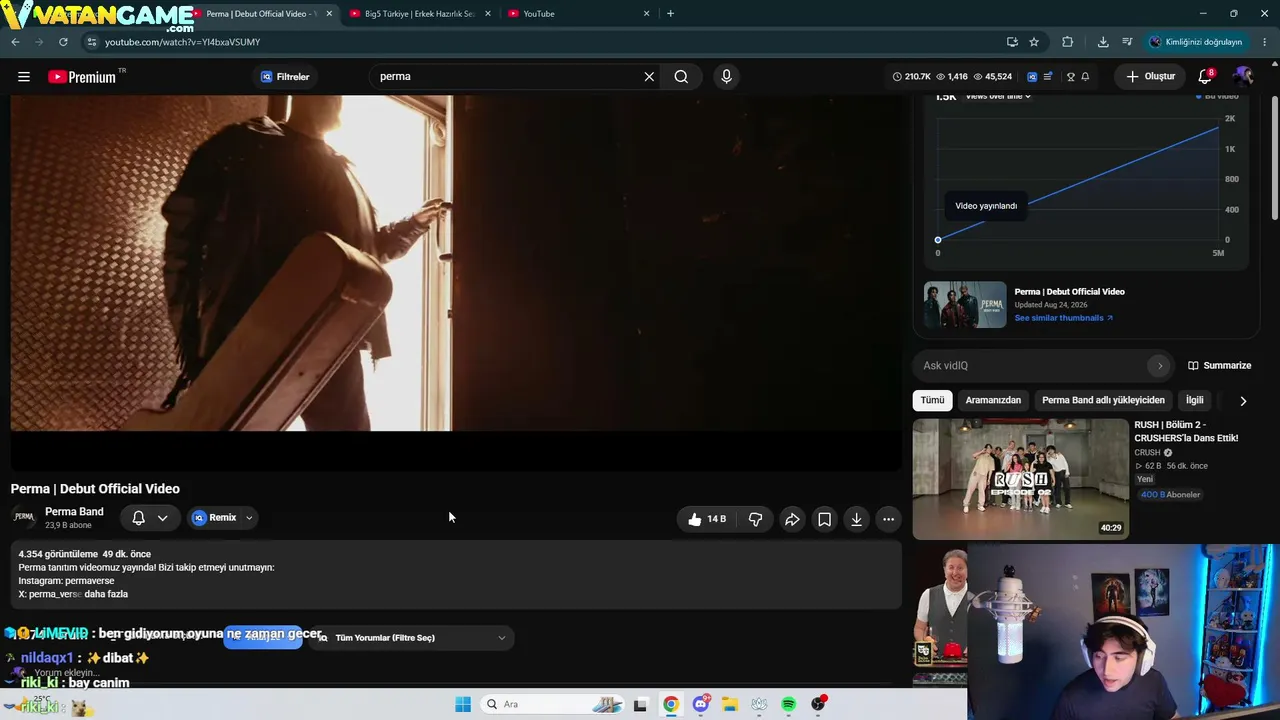The image size is (1280, 720).
Task: Click the 'Oluştur' create button
Action: (x=1150, y=77)
